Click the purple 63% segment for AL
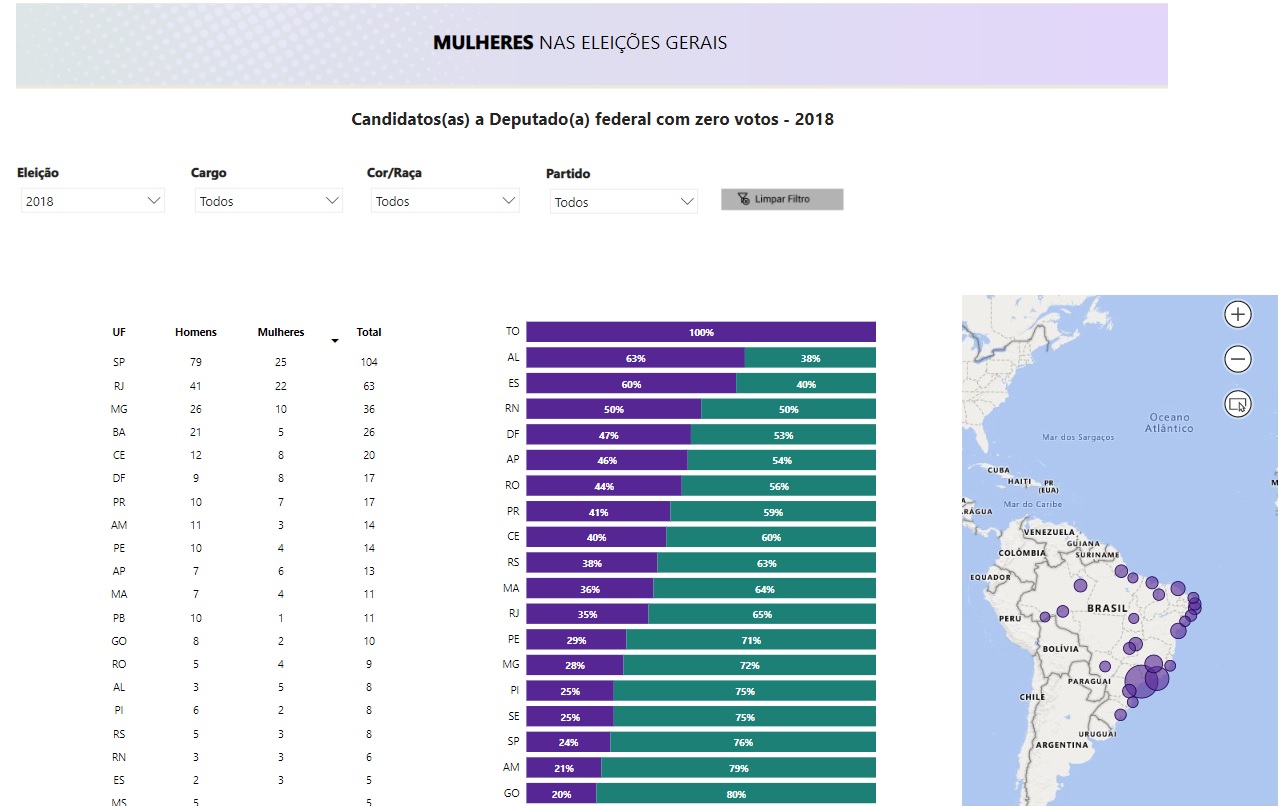1282x806 pixels. tap(635, 358)
